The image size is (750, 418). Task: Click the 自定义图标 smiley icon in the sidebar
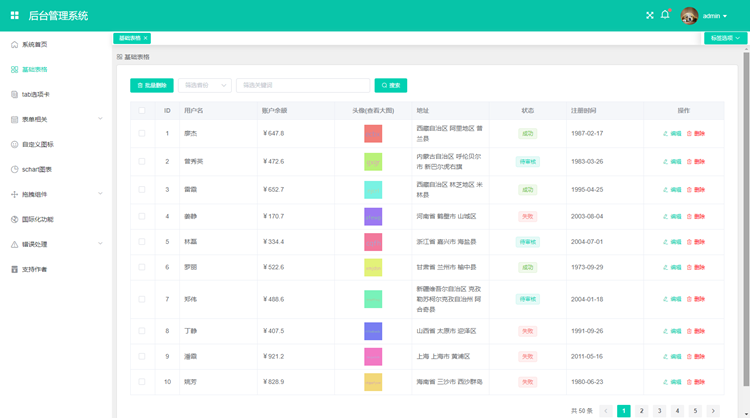point(14,144)
